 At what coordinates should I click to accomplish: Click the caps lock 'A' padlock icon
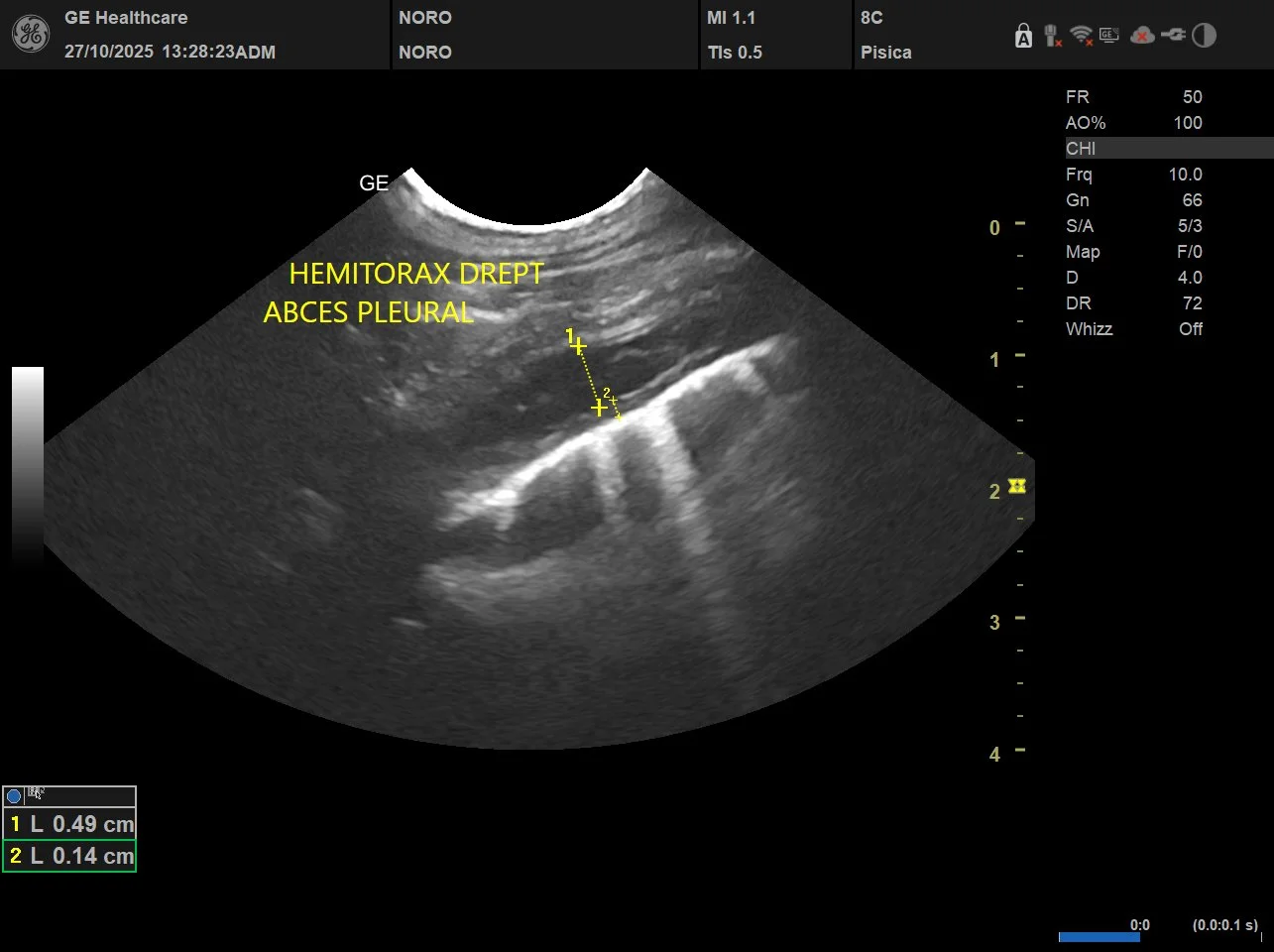point(1023,37)
